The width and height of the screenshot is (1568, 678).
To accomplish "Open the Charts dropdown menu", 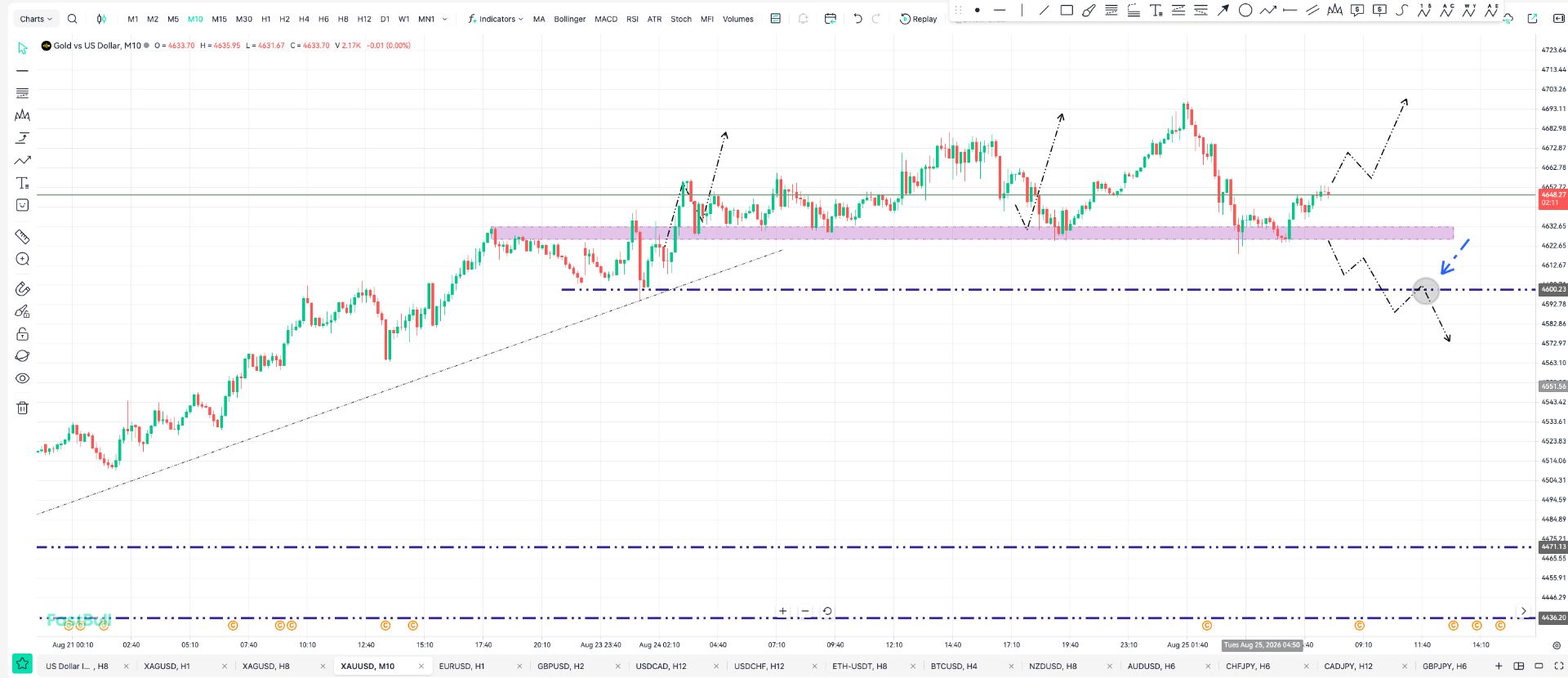I will tap(36, 19).
